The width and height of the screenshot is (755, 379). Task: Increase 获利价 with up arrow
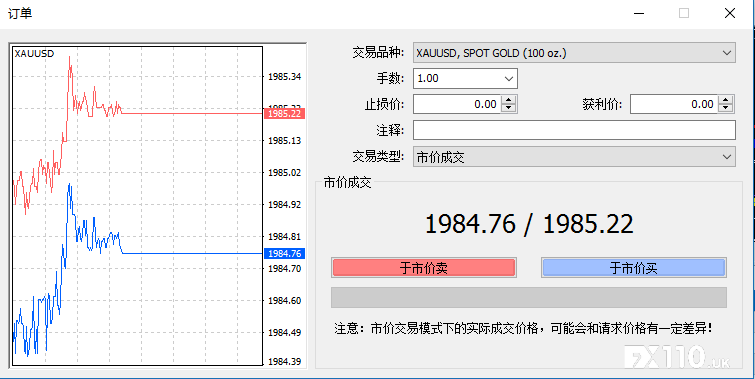(x=726, y=100)
